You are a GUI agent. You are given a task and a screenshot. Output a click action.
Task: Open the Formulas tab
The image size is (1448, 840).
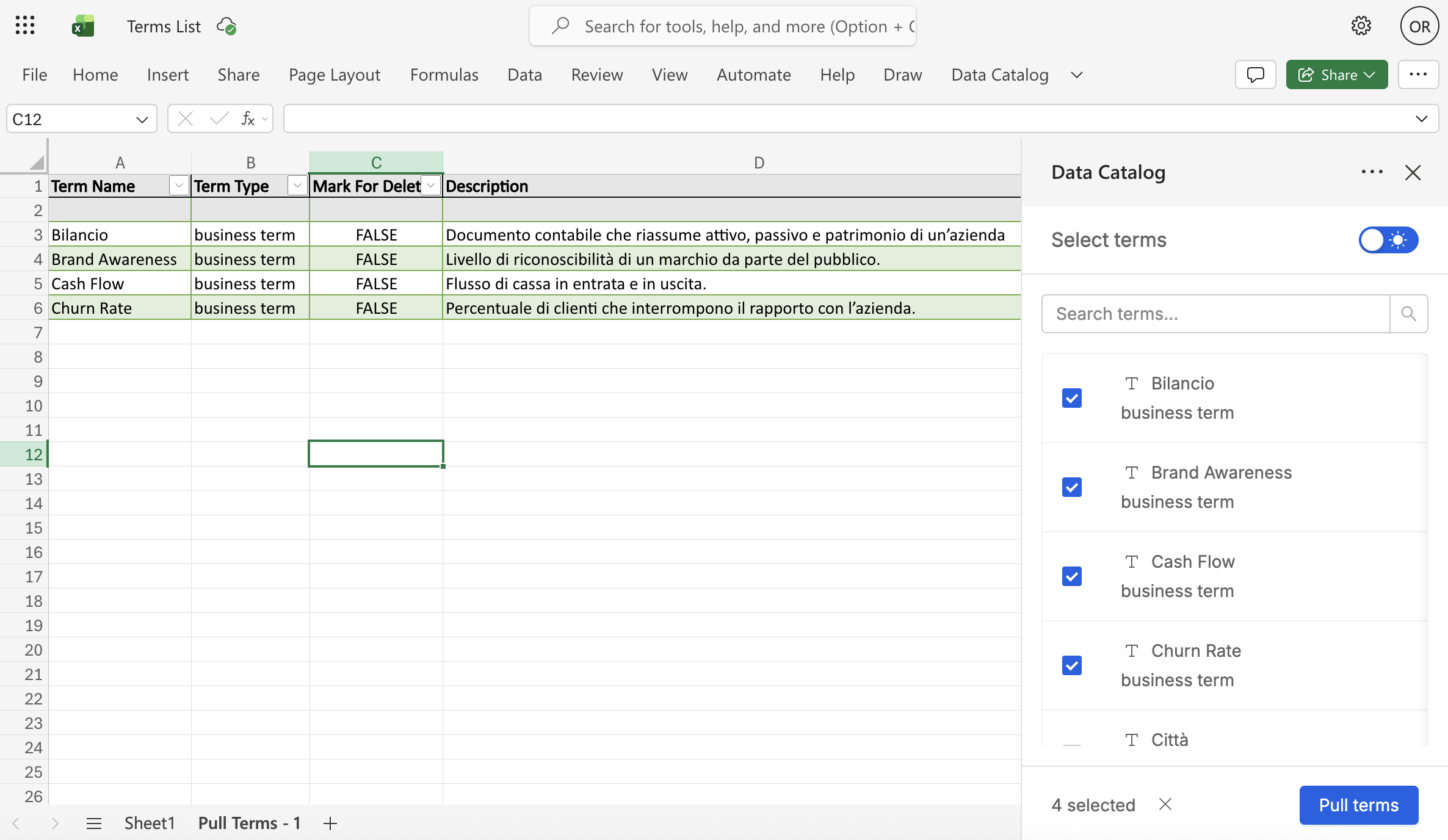coord(444,74)
